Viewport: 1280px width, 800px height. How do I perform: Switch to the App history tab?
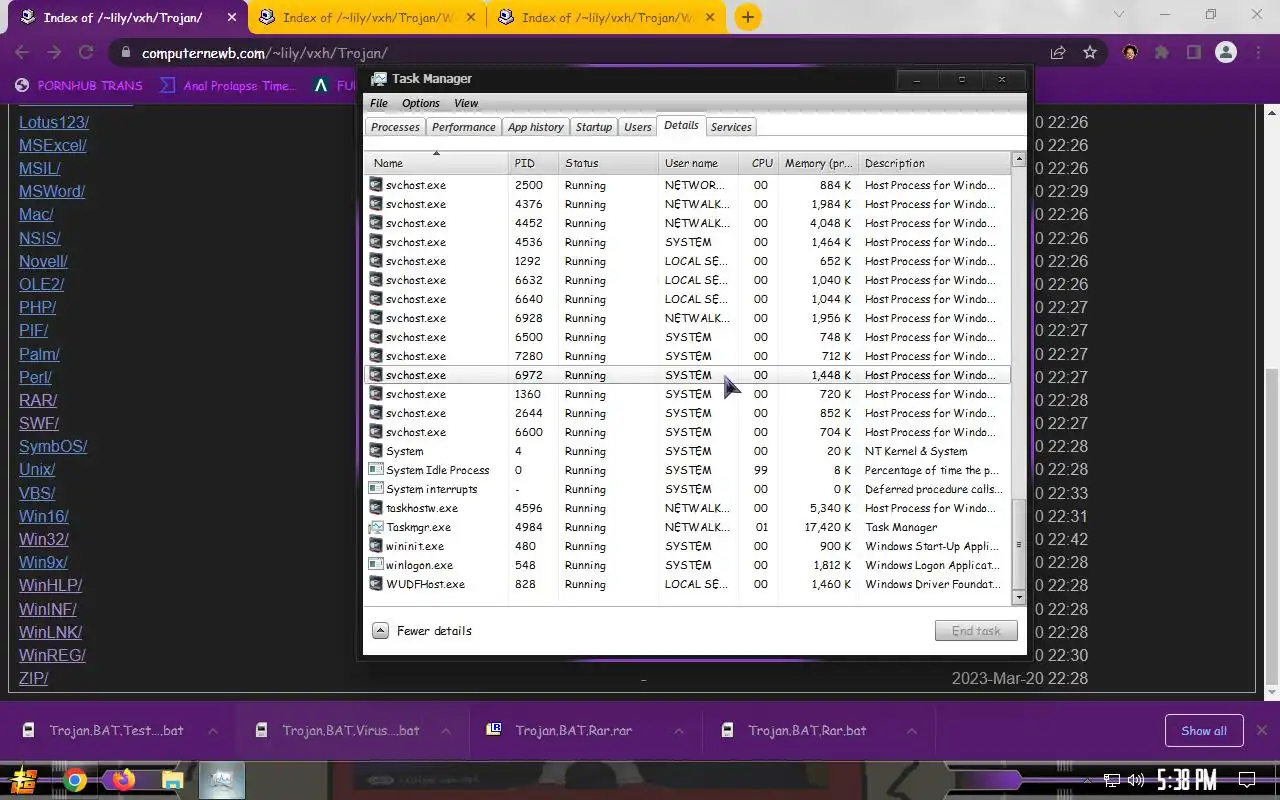point(535,127)
